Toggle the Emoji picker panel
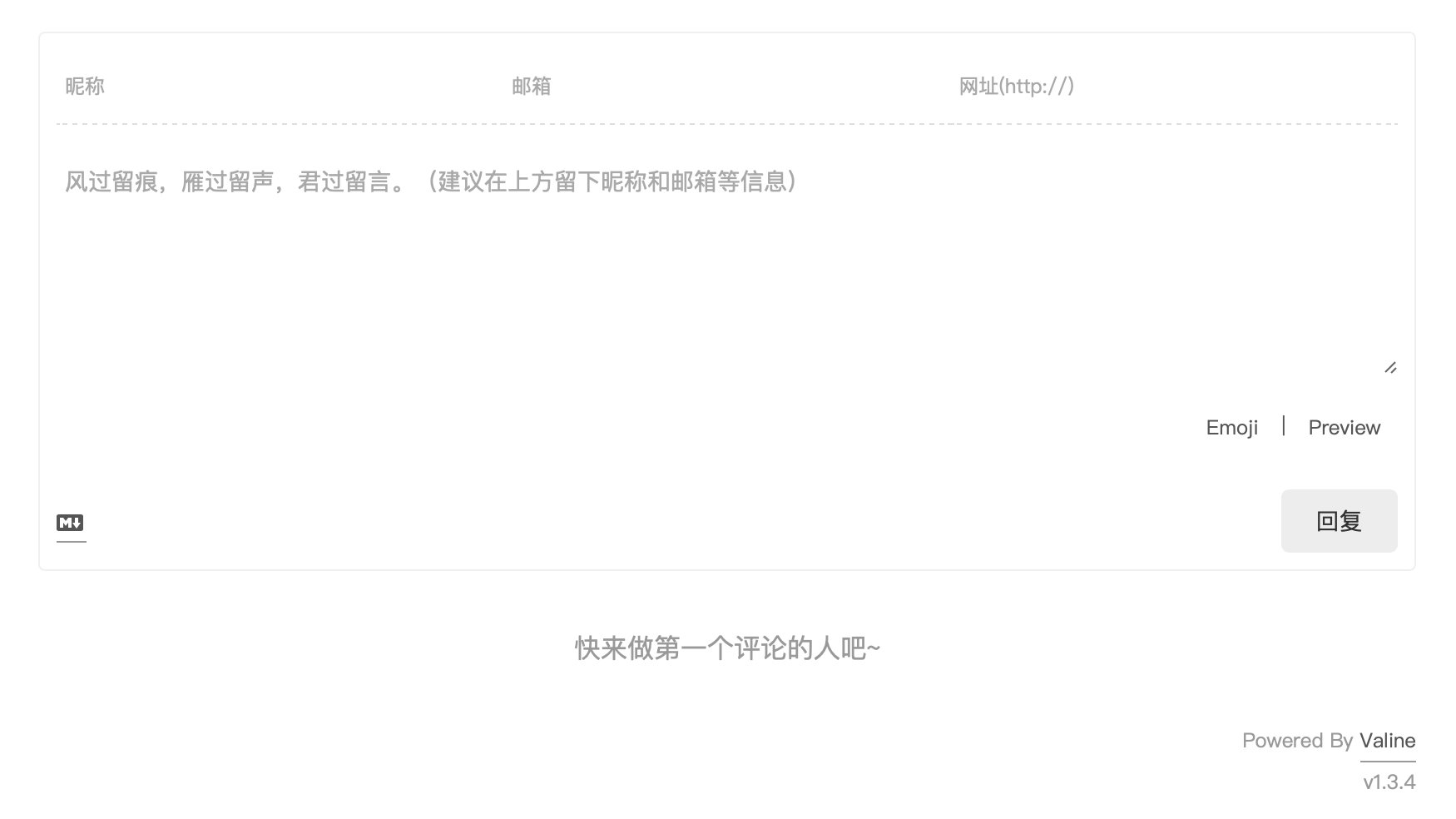1456x819 pixels. coord(1231,428)
